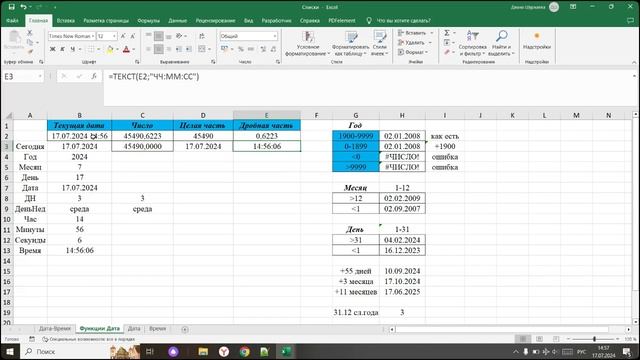Toggle middle vertical alignment
This screenshot has width=640, height=360.
click(159, 36)
